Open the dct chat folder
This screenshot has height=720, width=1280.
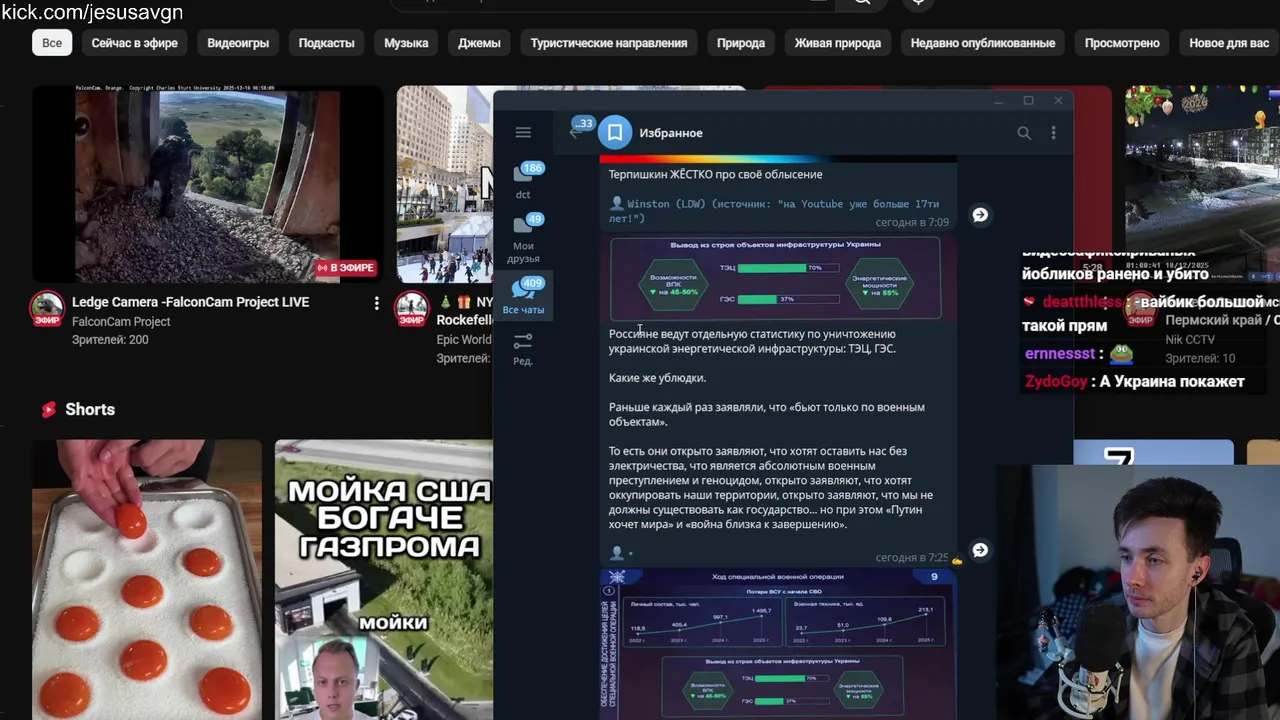[x=523, y=181]
